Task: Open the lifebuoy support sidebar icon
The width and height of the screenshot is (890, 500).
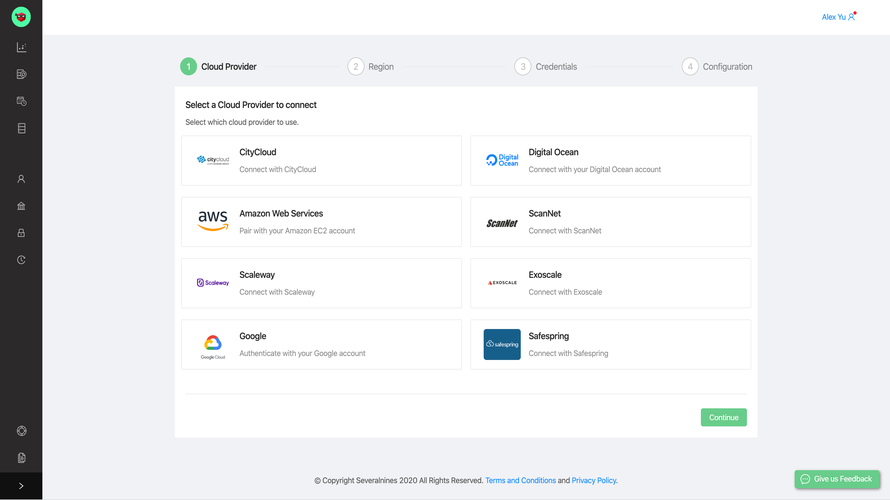Action: pyautogui.click(x=21, y=431)
